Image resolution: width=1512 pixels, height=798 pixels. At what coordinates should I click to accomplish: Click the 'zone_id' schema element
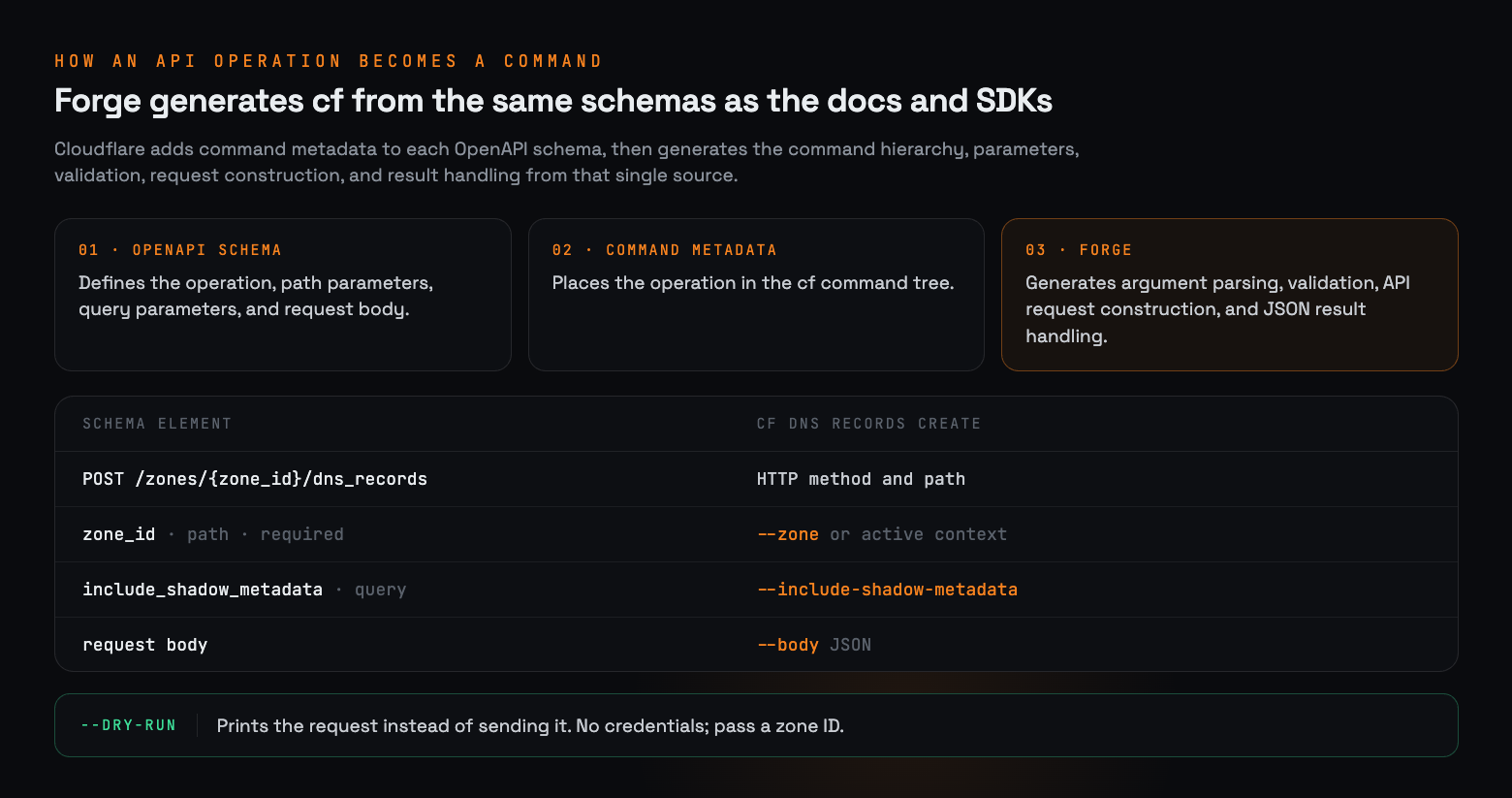click(x=119, y=534)
